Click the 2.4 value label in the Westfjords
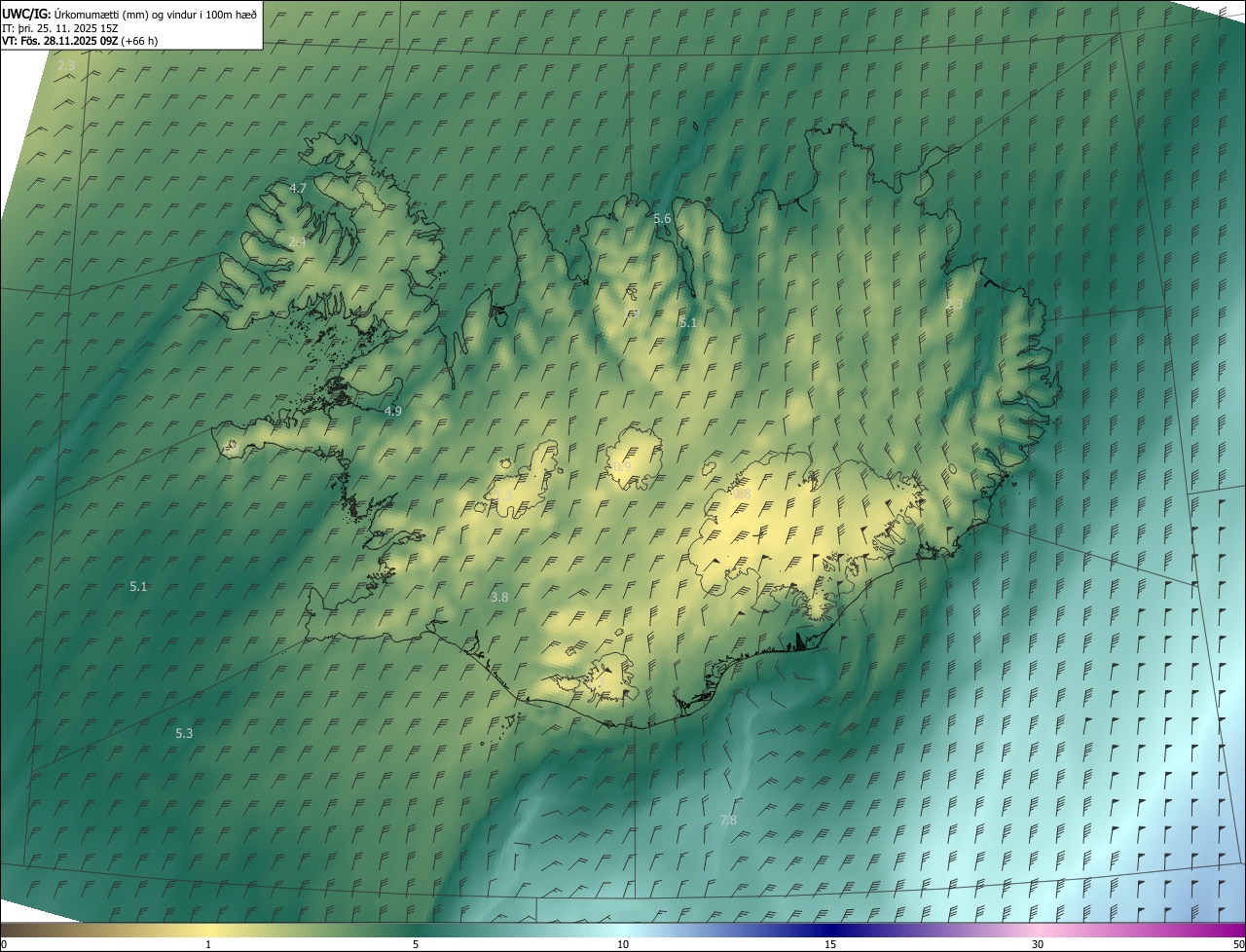The image size is (1246, 952). [x=297, y=241]
